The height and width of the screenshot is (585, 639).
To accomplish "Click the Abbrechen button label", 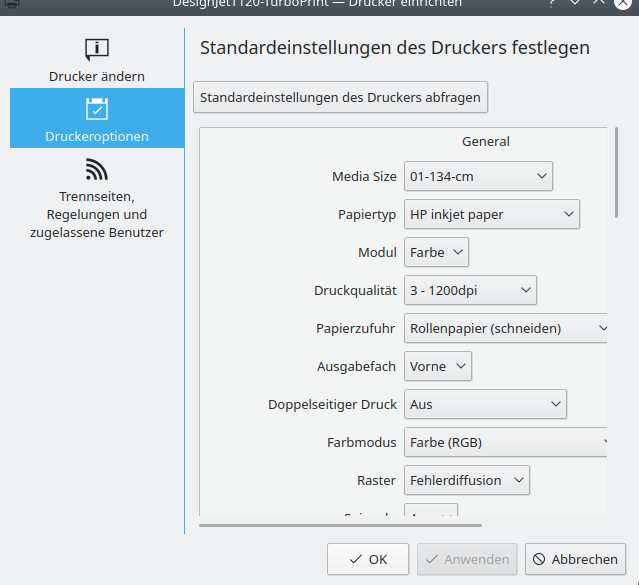I will 586,560.
